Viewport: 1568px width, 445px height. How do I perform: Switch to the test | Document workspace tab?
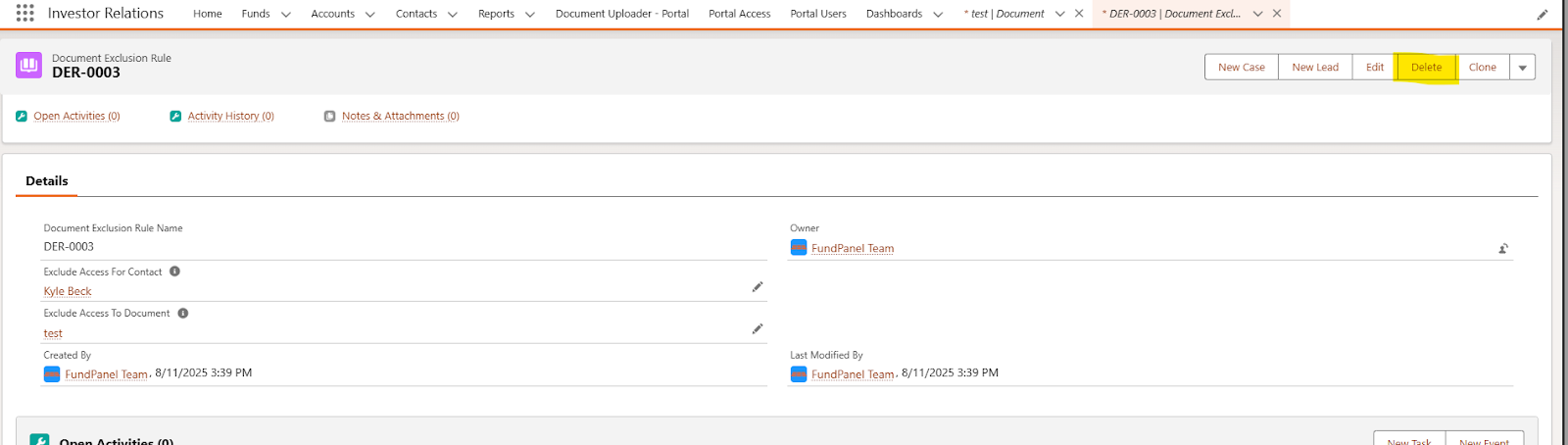click(x=1004, y=14)
